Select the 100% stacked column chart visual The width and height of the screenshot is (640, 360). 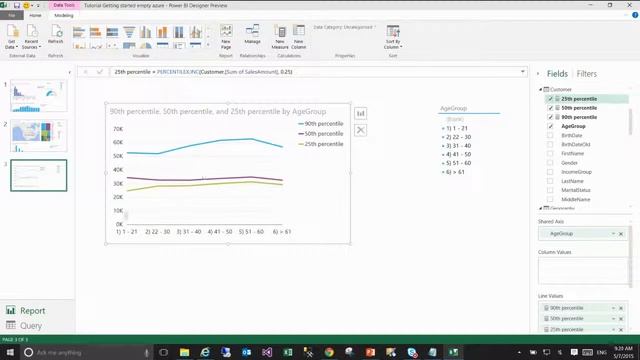[x=179, y=32]
